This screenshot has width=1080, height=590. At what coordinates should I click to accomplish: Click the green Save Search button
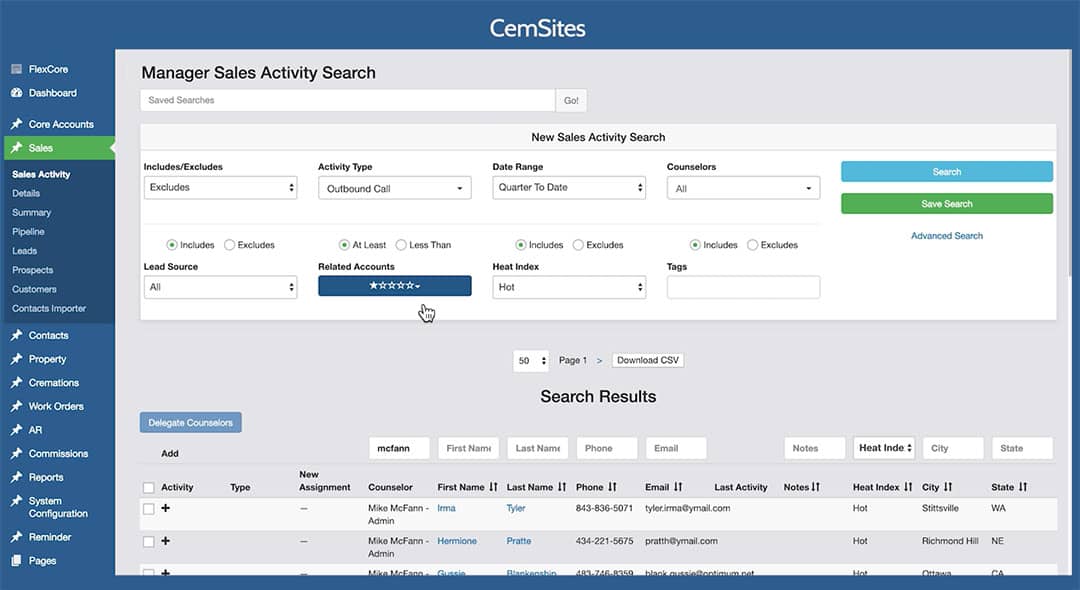click(x=947, y=204)
